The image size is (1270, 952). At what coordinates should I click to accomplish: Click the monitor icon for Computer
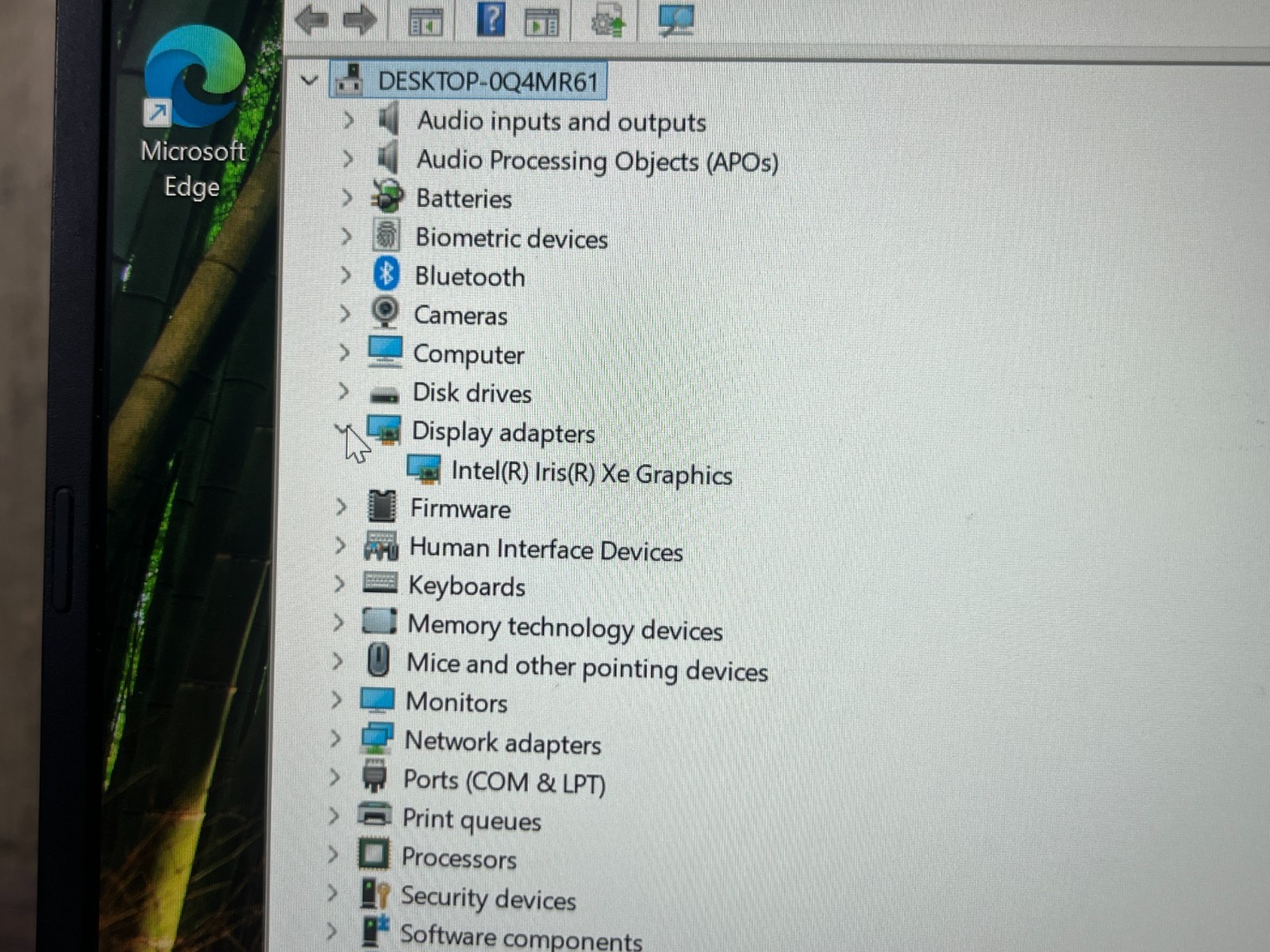[x=385, y=351]
